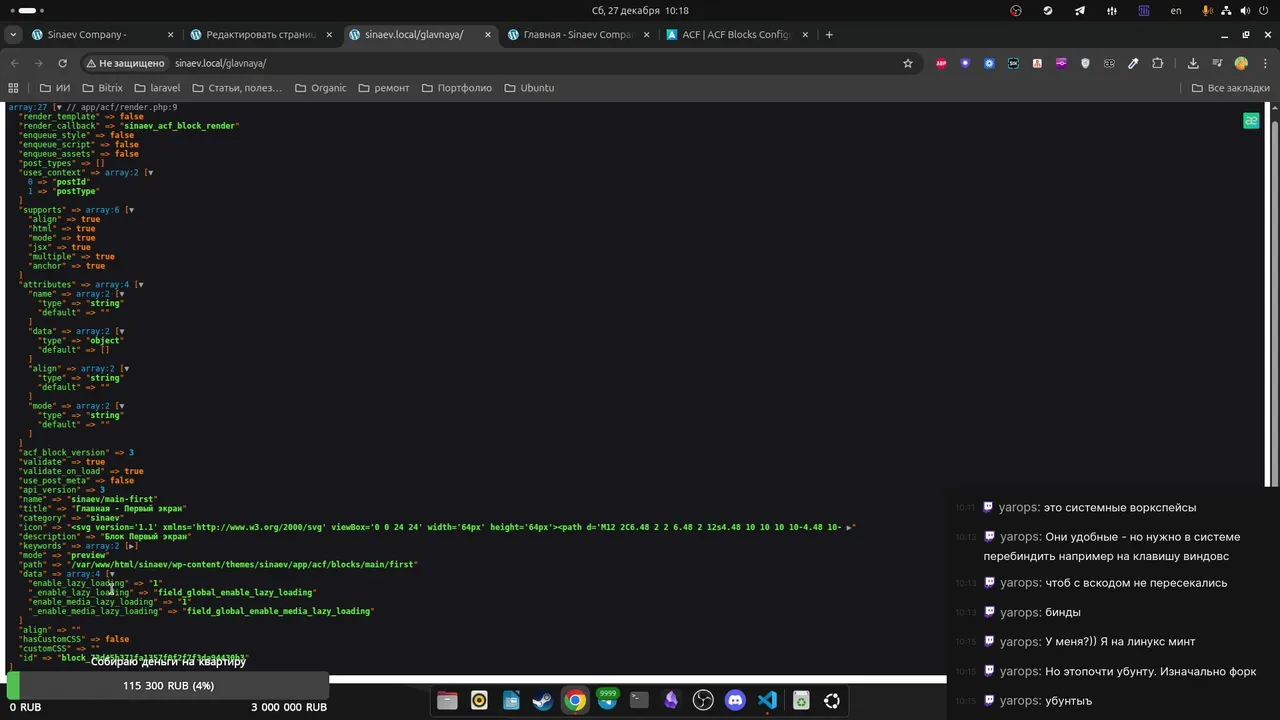1280x720 pixels.
Task: Open 'Все закладки' all bookmarks folder
Action: click(1230, 88)
